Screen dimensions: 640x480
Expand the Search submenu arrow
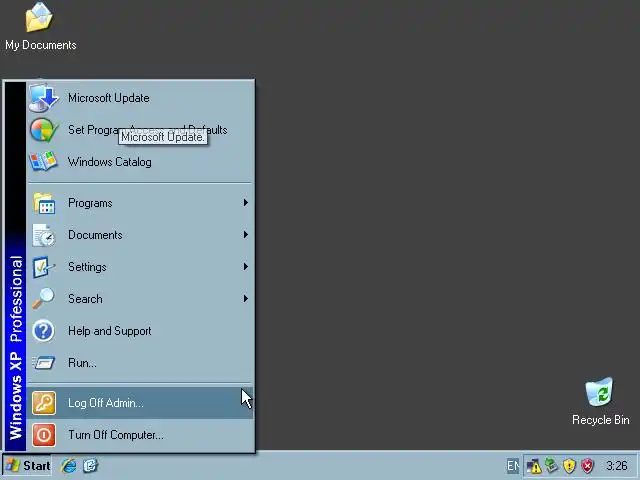tap(245, 299)
